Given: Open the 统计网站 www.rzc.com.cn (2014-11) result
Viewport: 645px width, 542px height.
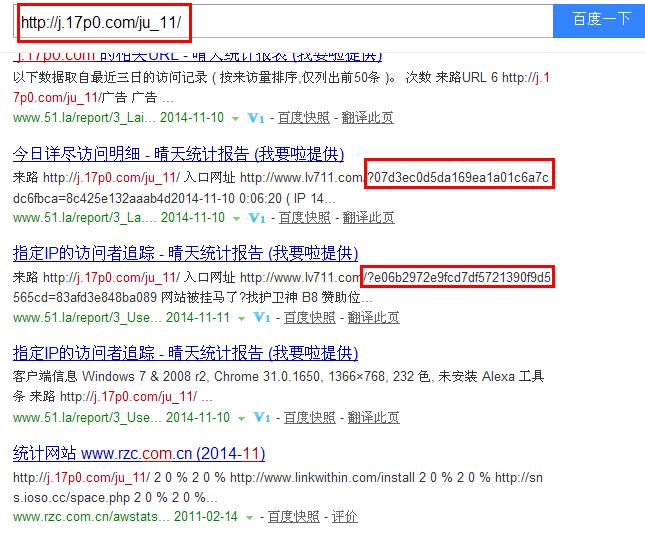Looking at the screenshot, I should (139, 454).
